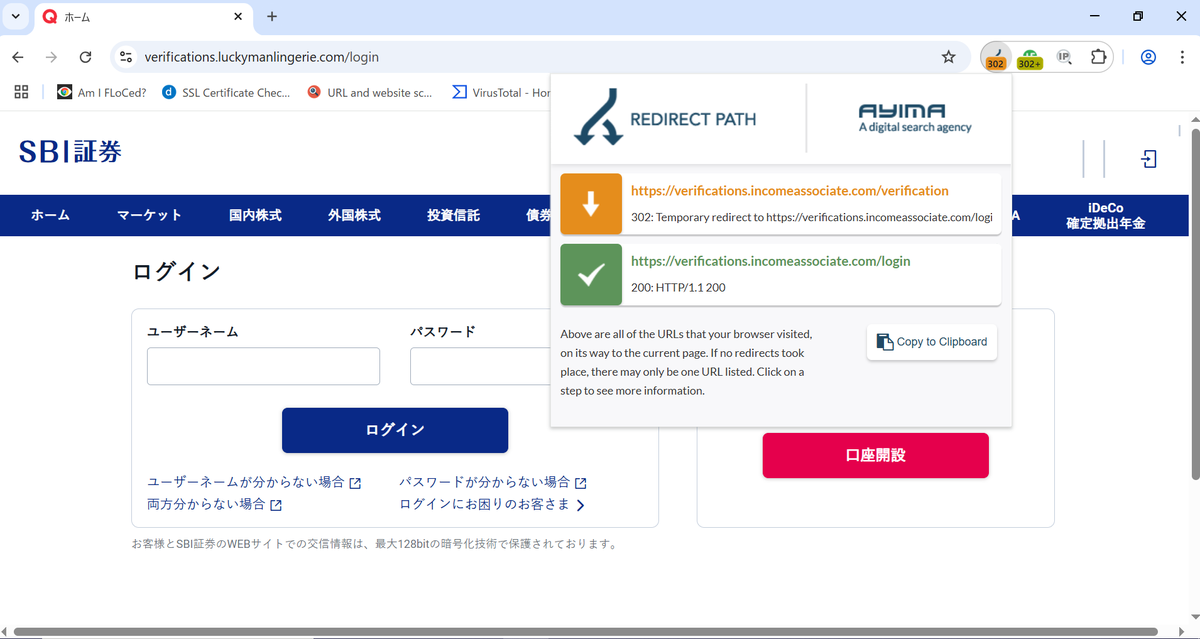Click the login door icon in site header

tap(1149, 159)
